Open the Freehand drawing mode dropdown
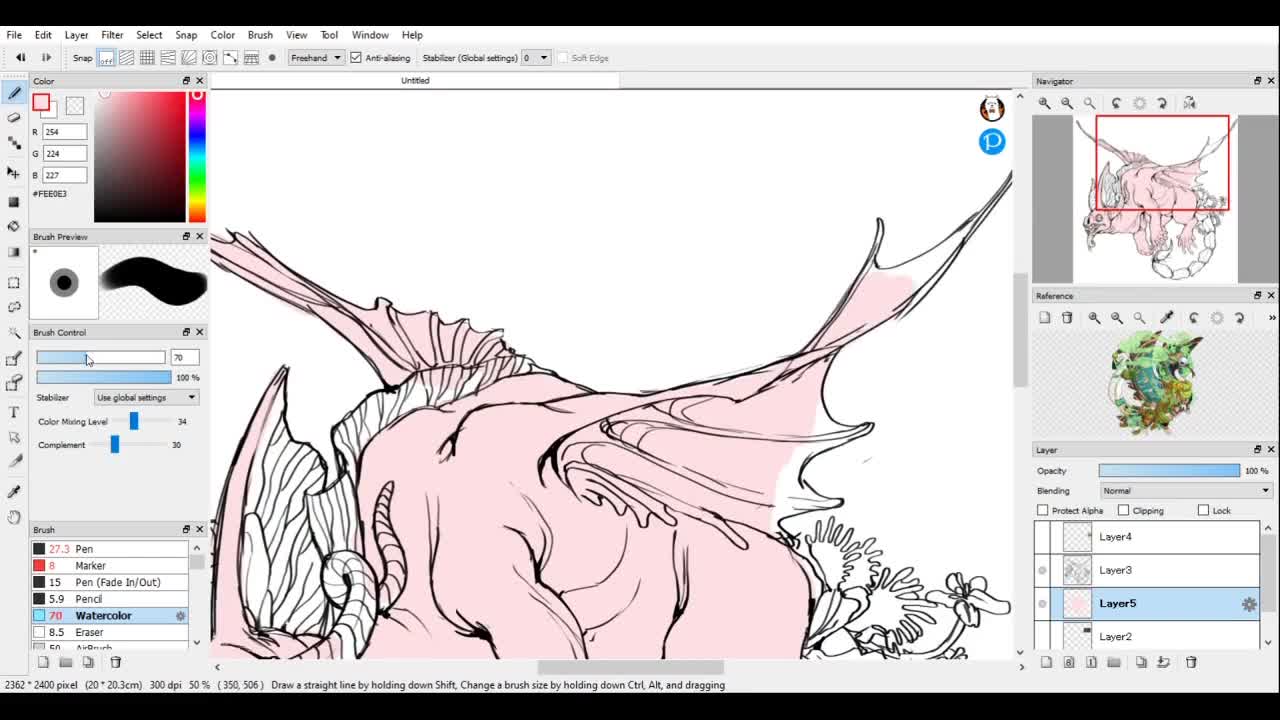Viewport: 1280px width, 720px height. (x=315, y=58)
